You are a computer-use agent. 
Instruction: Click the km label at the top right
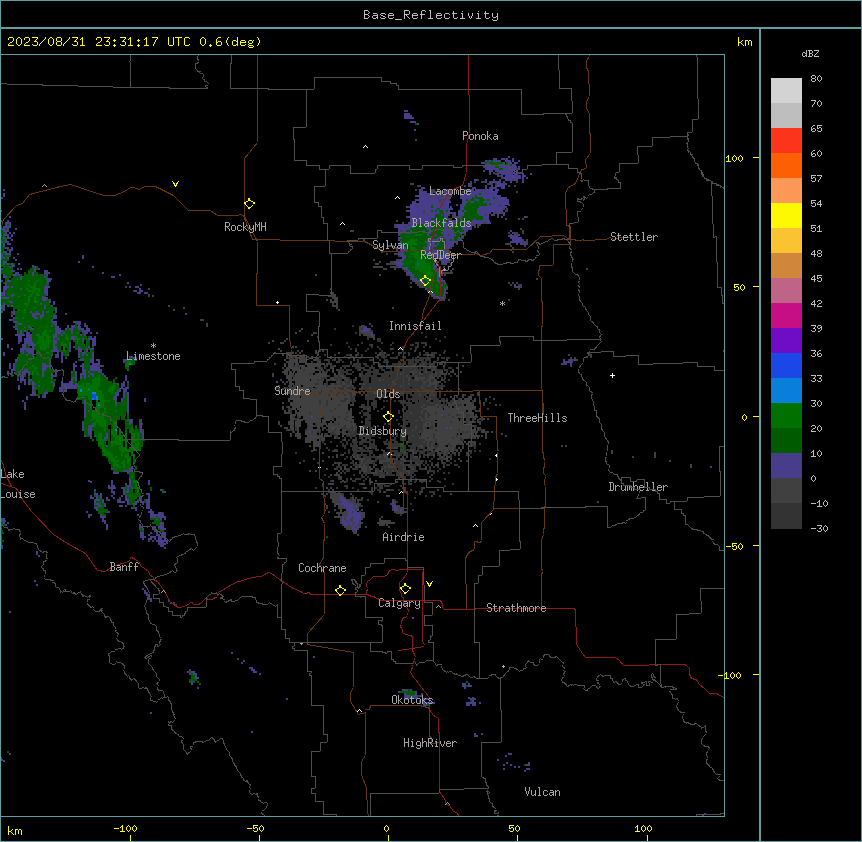[x=744, y=42]
